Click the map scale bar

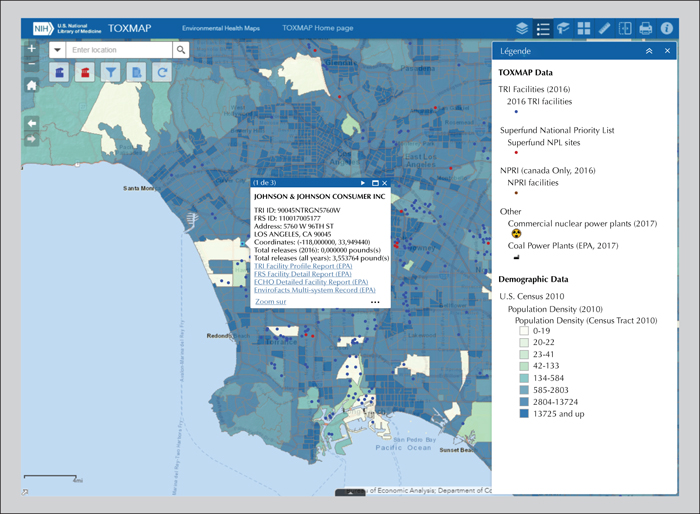click(x=51, y=478)
